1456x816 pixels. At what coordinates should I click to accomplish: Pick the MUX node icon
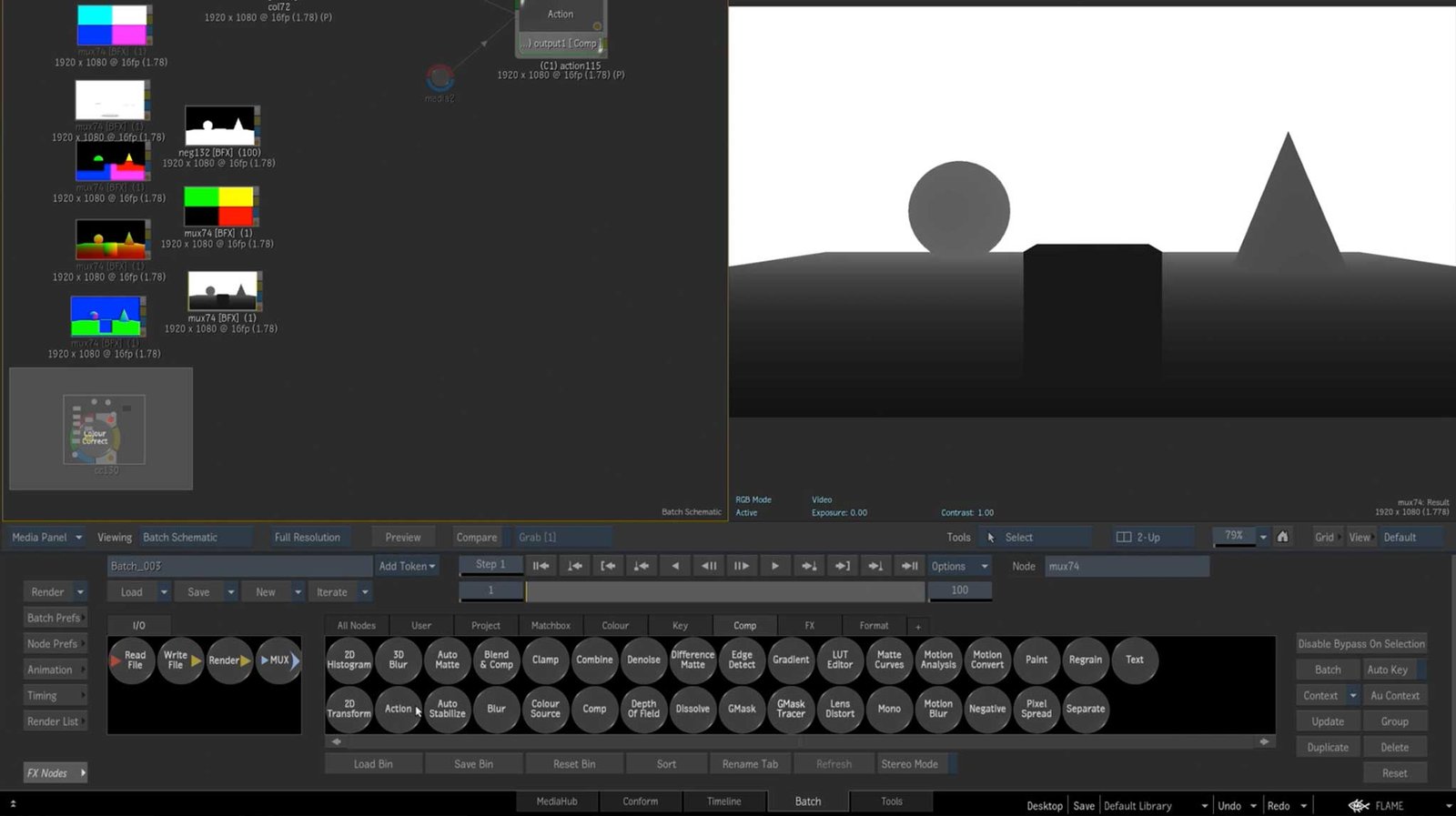pyautogui.click(x=278, y=660)
